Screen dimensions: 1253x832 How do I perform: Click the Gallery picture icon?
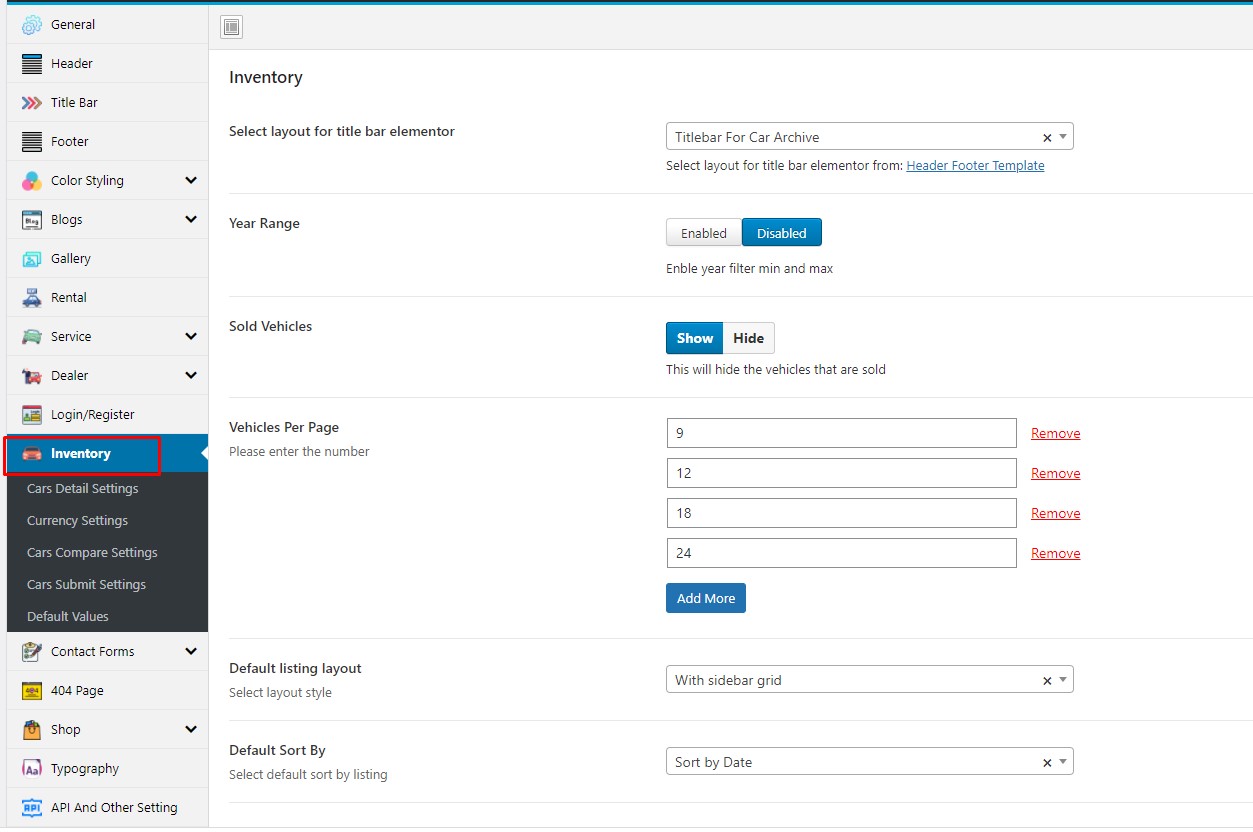click(32, 259)
